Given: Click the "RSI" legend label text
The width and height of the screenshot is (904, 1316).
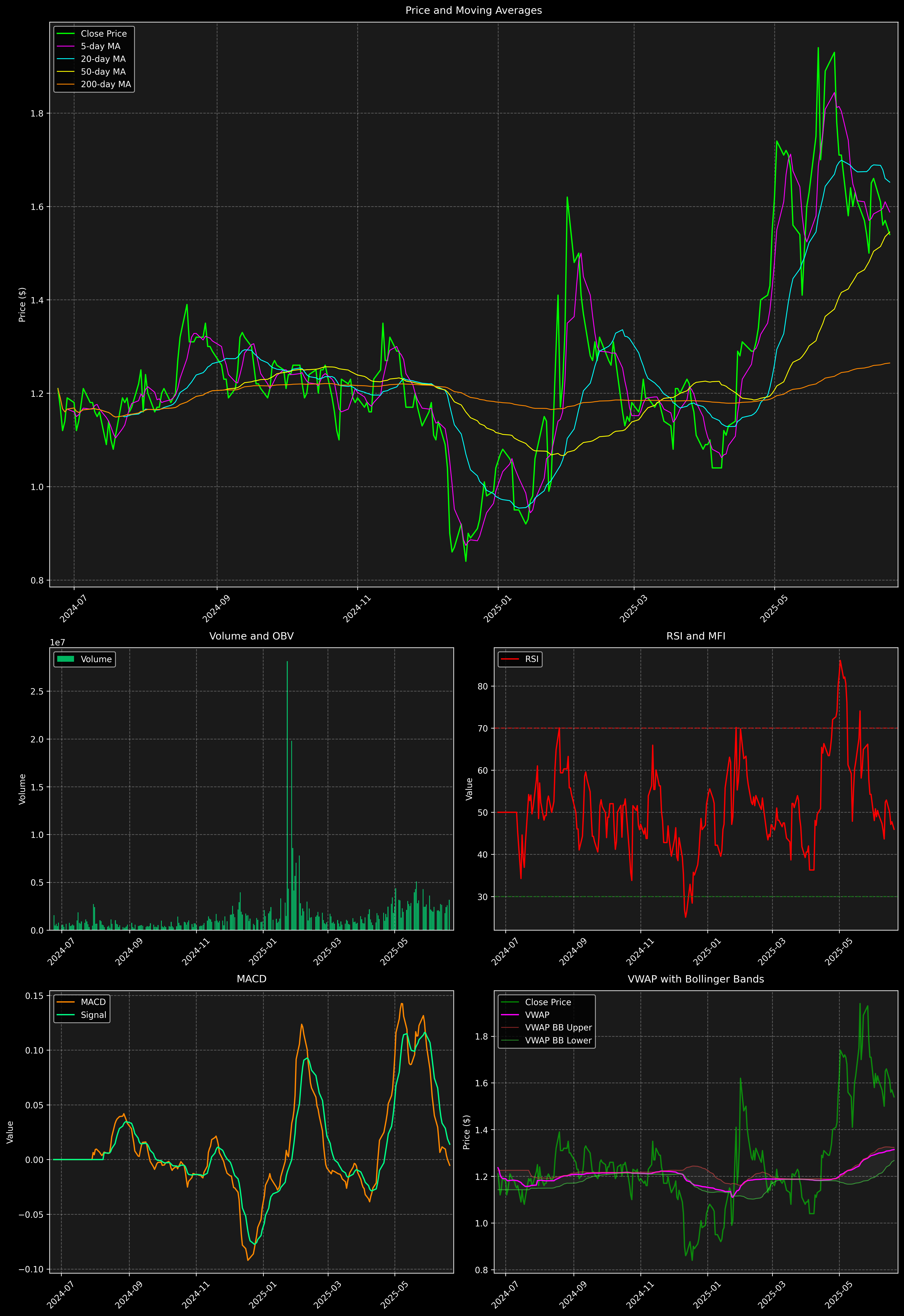Looking at the screenshot, I should 532,659.
